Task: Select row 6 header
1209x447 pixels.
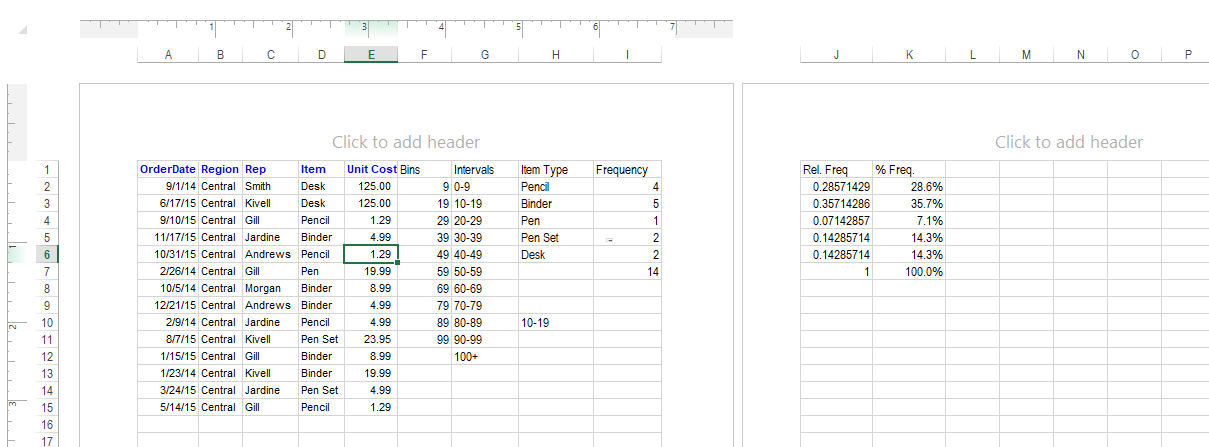Action: [46, 255]
